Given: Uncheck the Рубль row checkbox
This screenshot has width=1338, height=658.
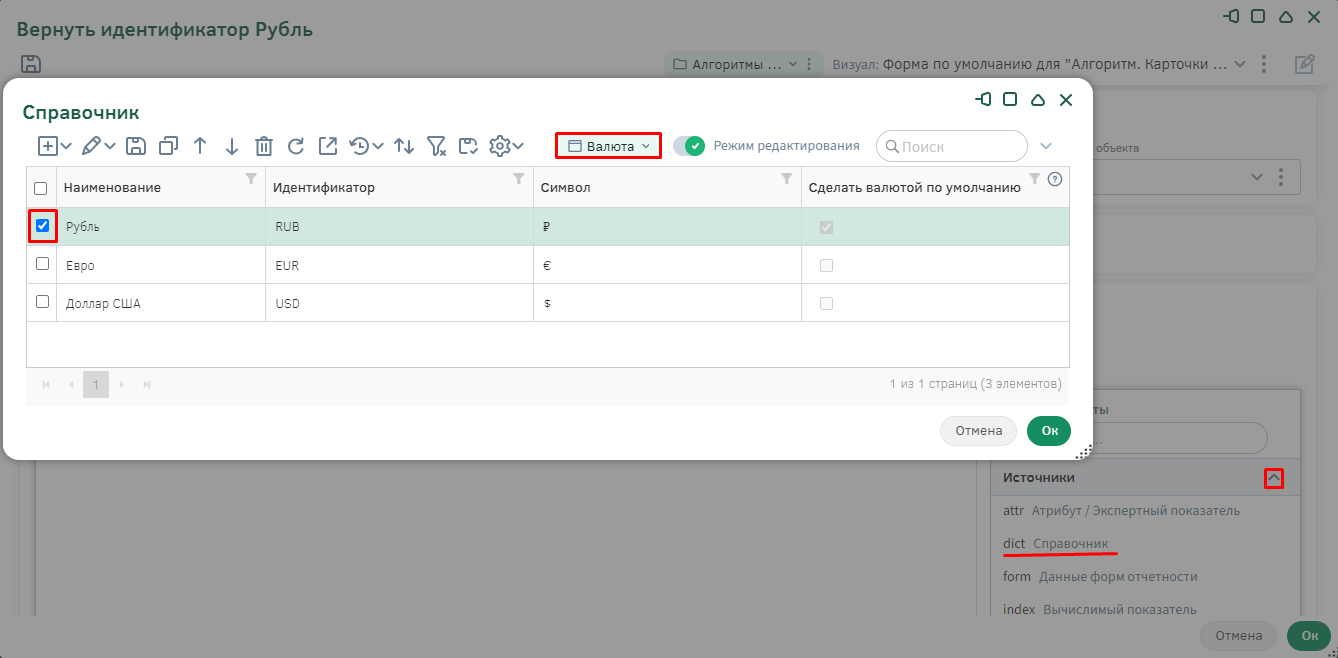Looking at the screenshot, I should (42, 226).
